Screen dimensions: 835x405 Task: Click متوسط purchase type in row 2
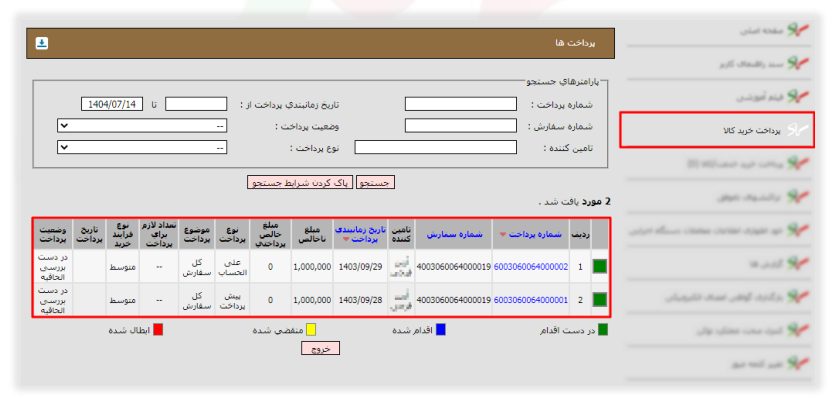pyautogui.click(x=122, y=300)
